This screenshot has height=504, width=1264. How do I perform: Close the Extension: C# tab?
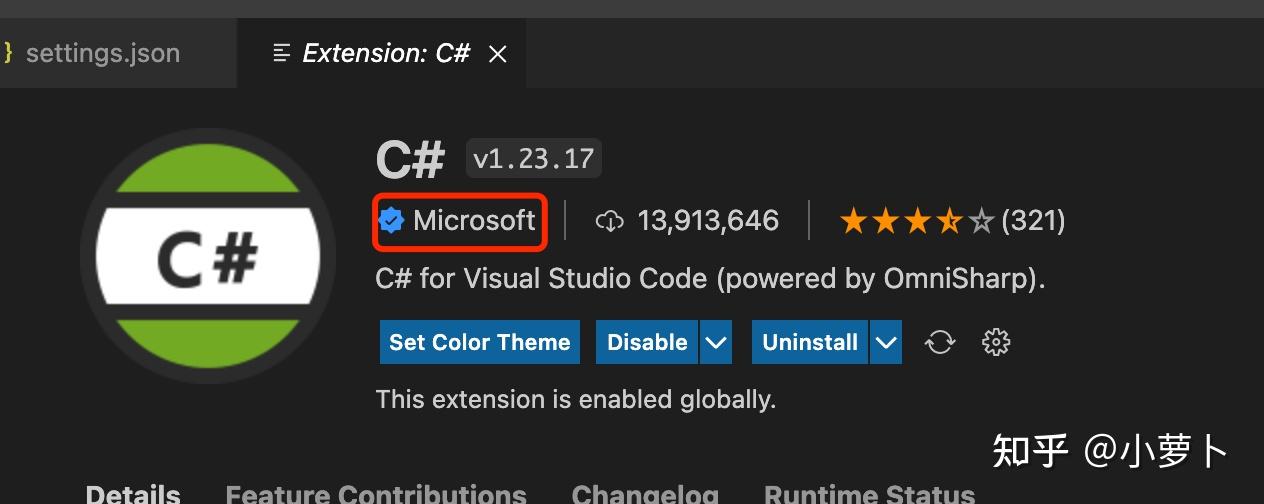pos(497,54)
